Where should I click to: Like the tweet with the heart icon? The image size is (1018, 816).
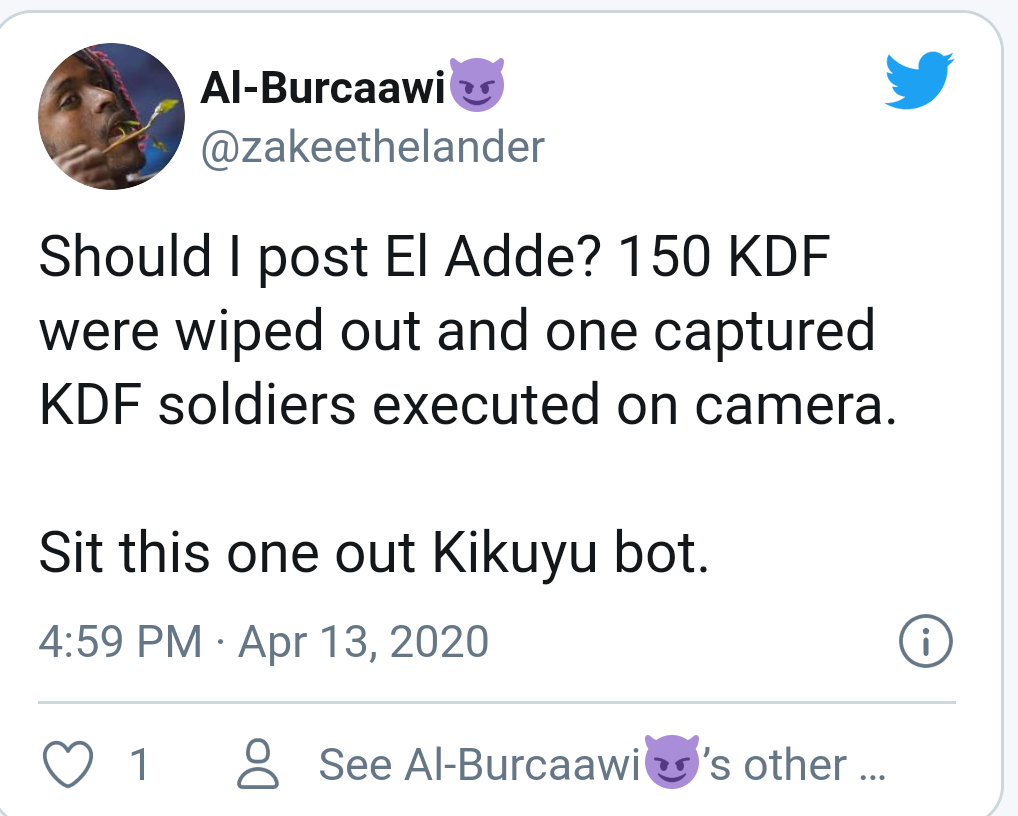coord(69,765)
